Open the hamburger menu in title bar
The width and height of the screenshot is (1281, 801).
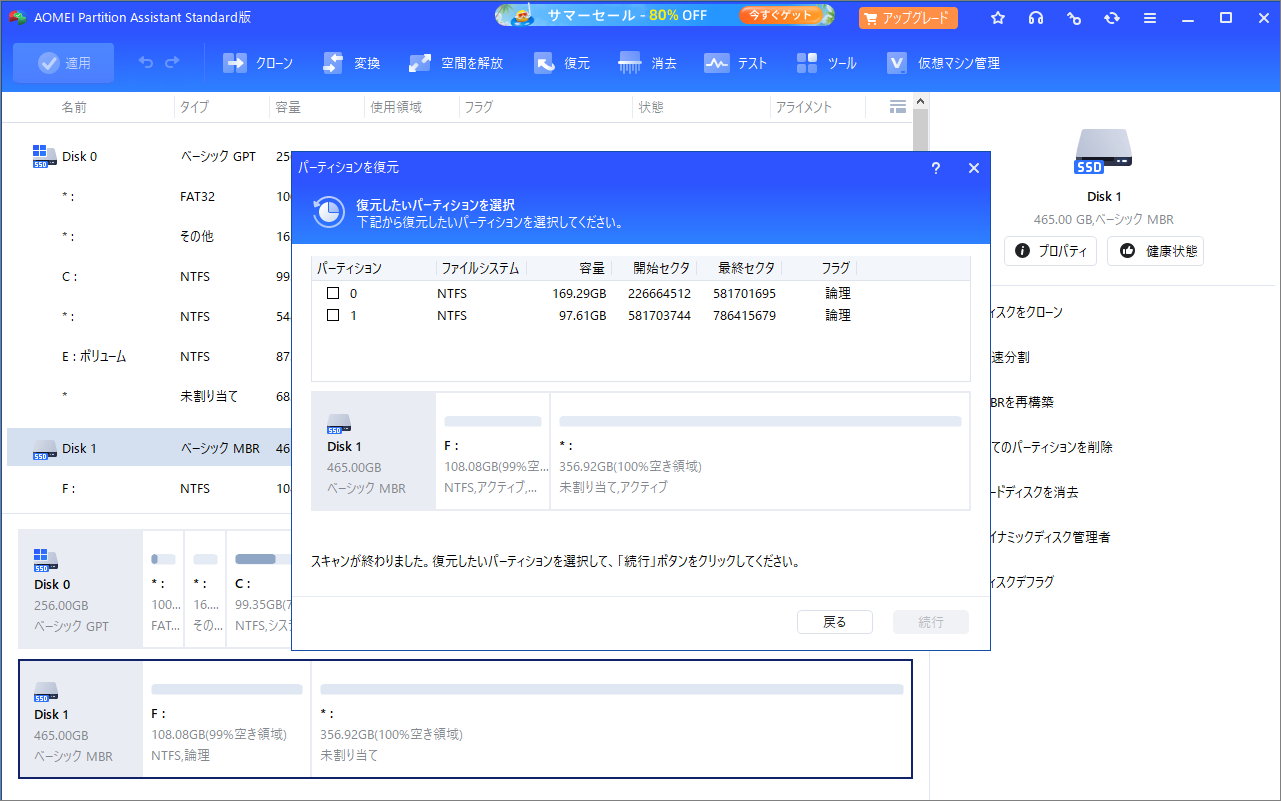click(1150, 18)
